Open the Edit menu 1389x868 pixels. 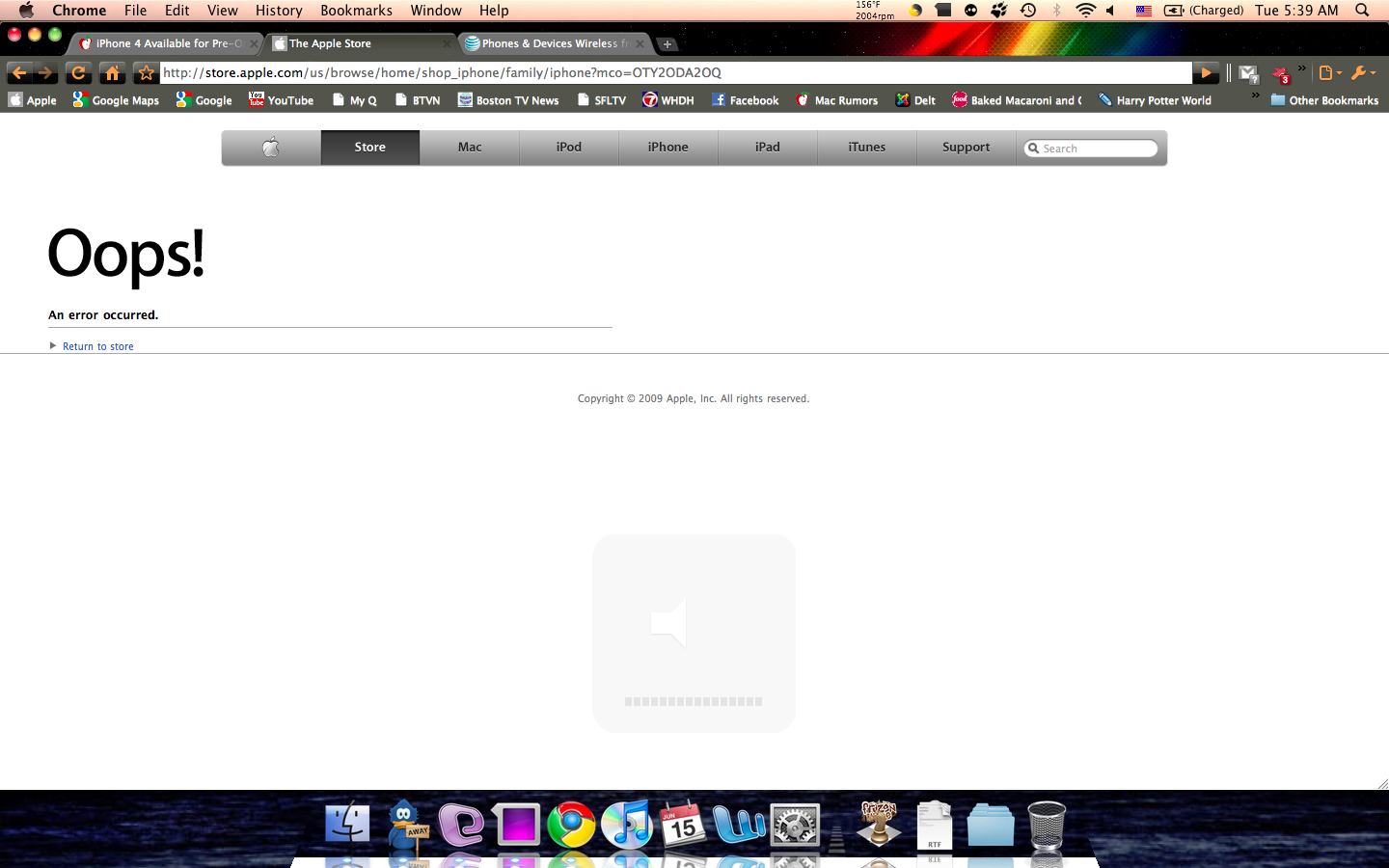pyautogui.click(x=177, y=11)
